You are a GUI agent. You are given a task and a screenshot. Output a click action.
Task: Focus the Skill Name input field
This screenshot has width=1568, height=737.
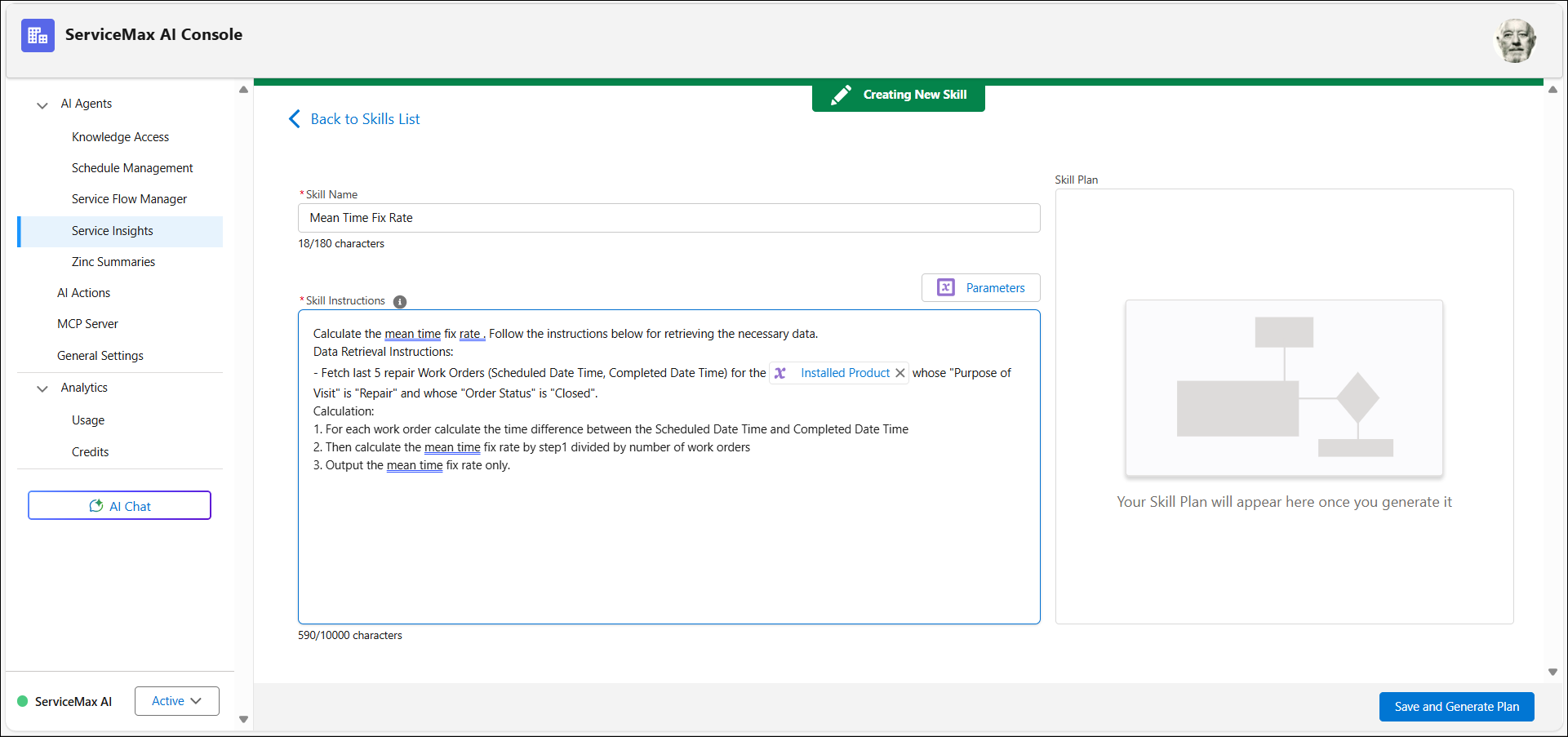coord(669,218)
